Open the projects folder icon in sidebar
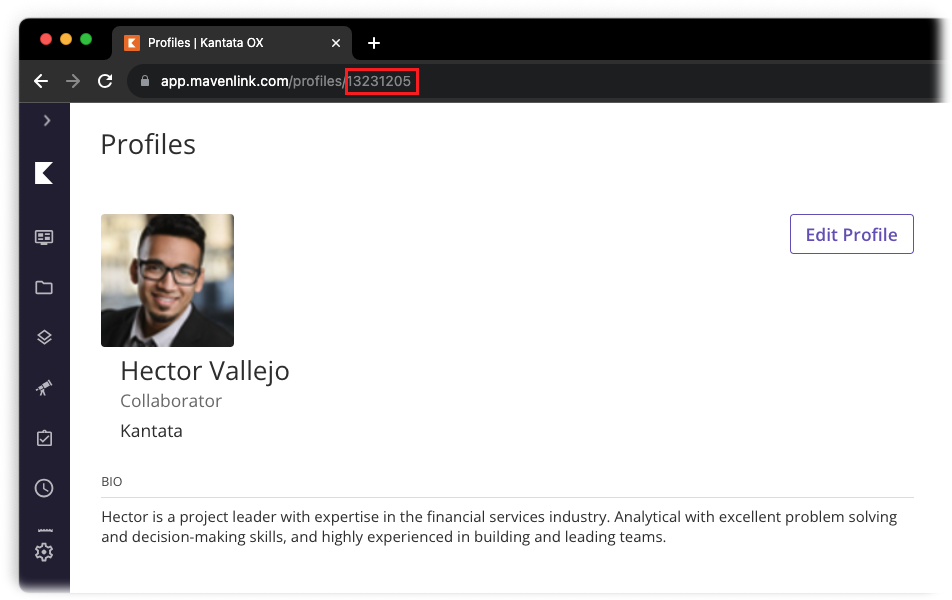952x600 pixels. click(x=44, y=287)
